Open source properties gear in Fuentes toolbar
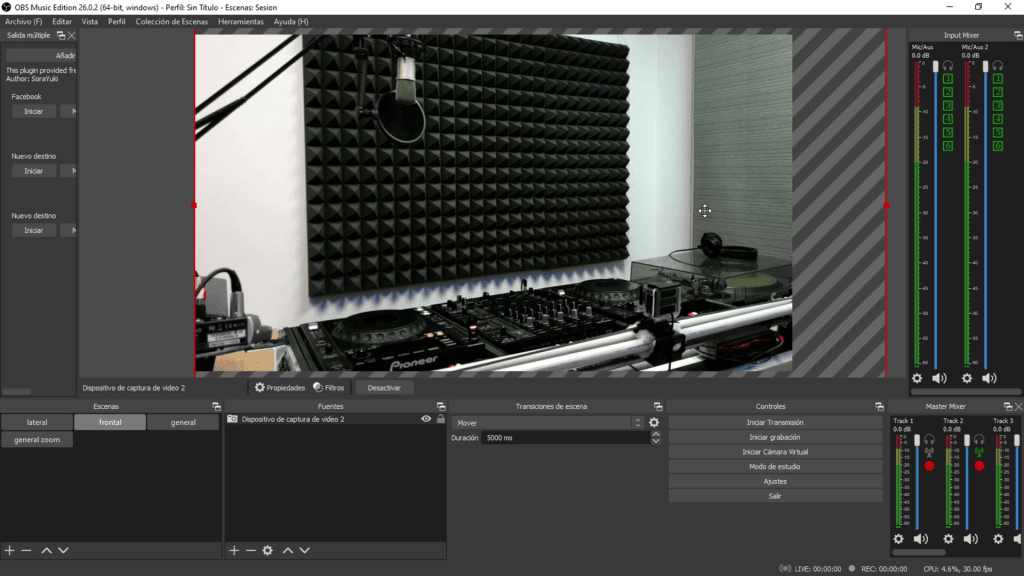This screenshot has height=576, width=1024. (267, 550)
